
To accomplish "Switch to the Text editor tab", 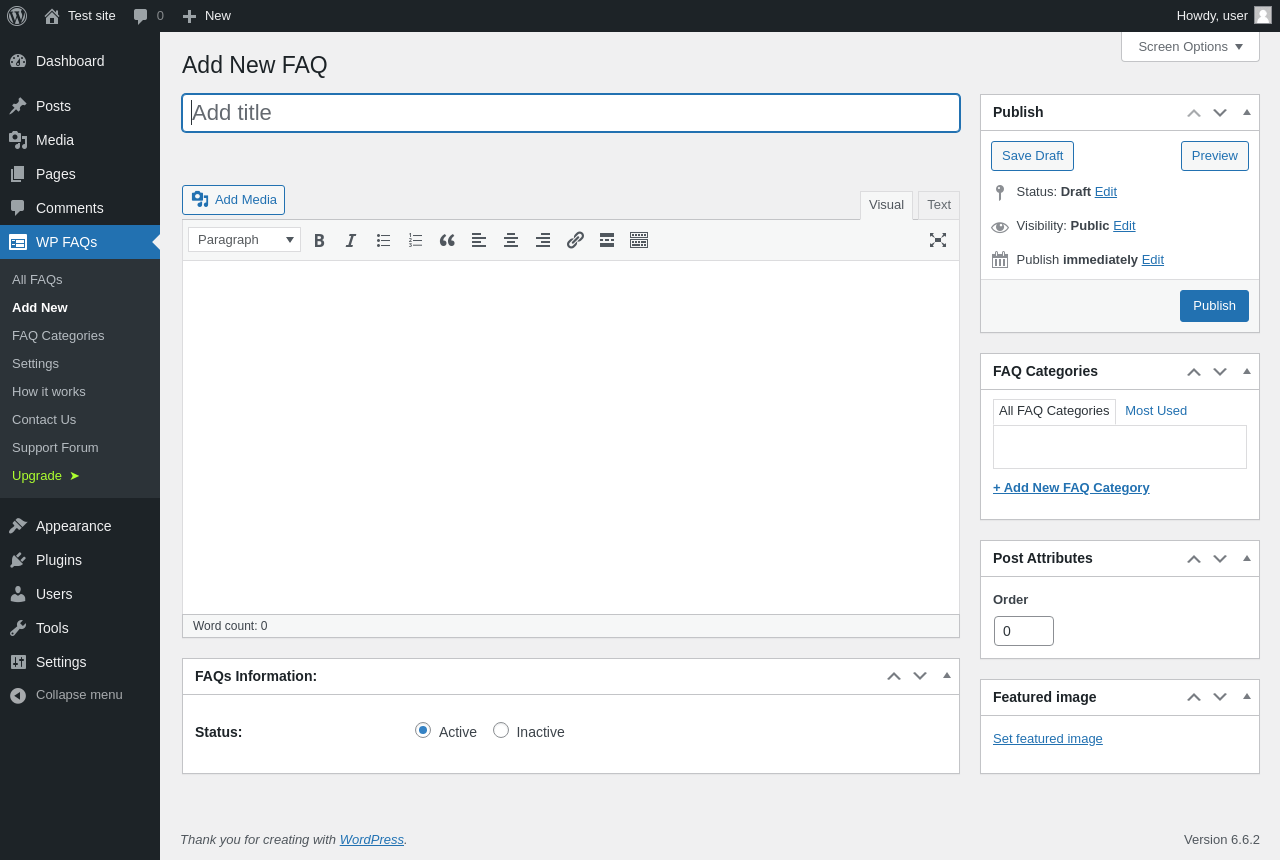I will coord(939,205).
